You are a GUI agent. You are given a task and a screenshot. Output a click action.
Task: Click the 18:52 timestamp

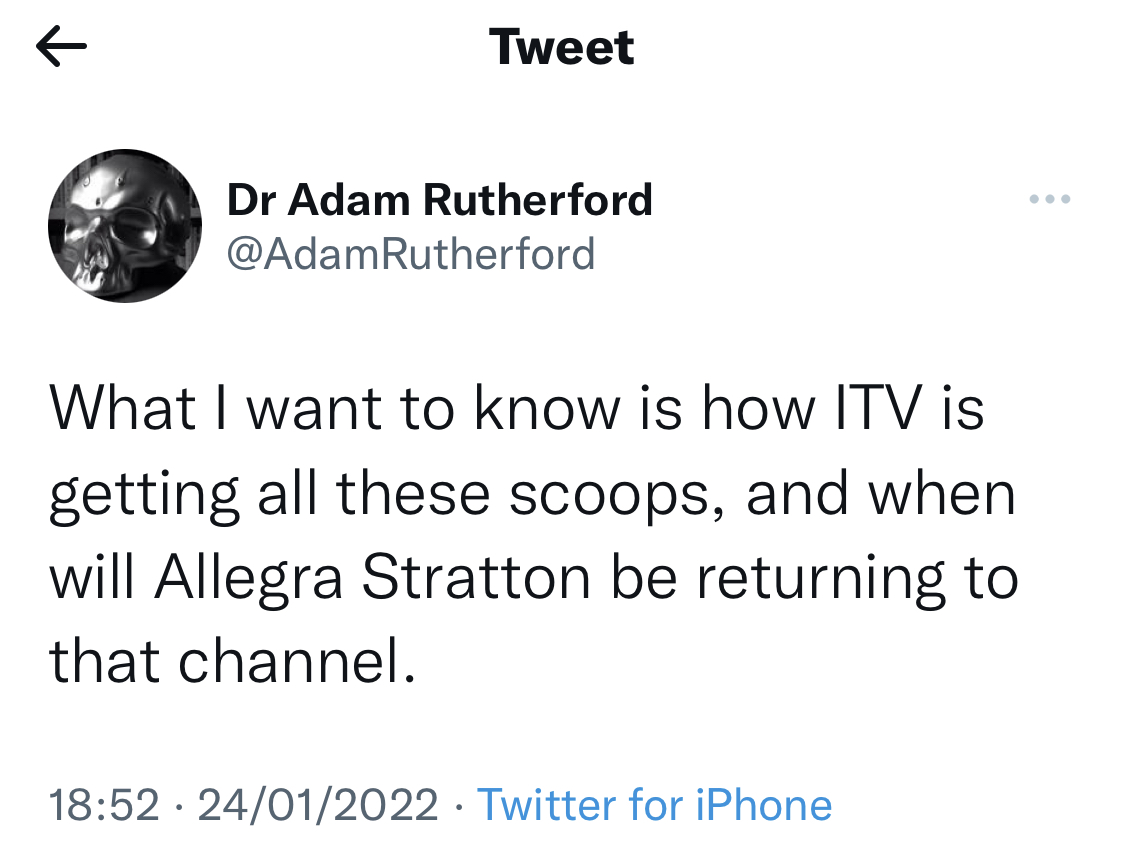(104, 805)
